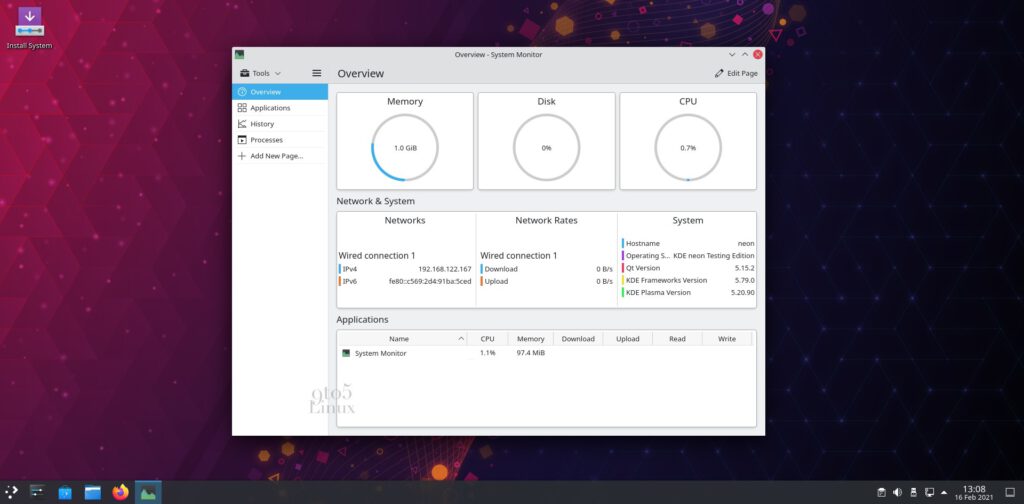Open the Discover software store taskbar icon

click(x=65, y=492)
